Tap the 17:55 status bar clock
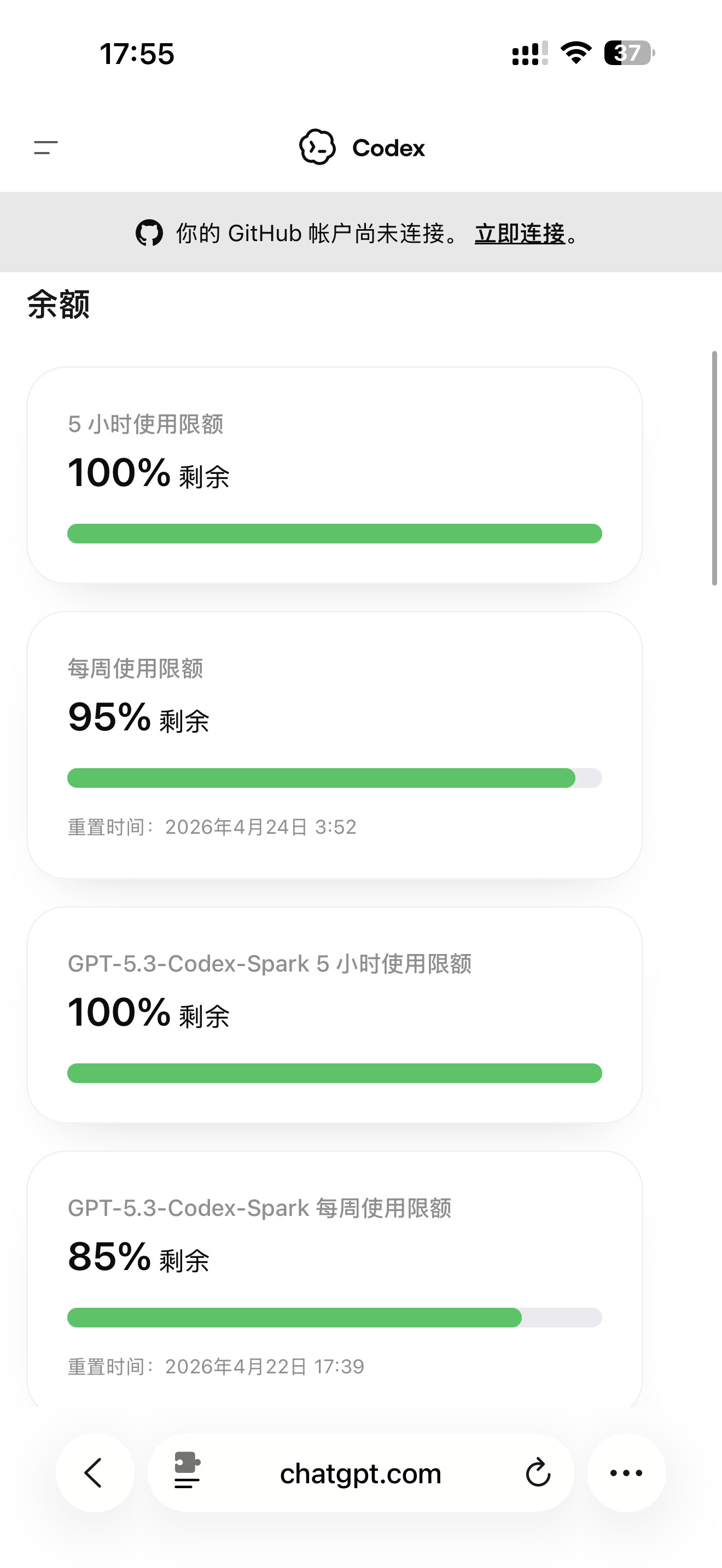Viewport: 722px width, 1568px height. 137,54
